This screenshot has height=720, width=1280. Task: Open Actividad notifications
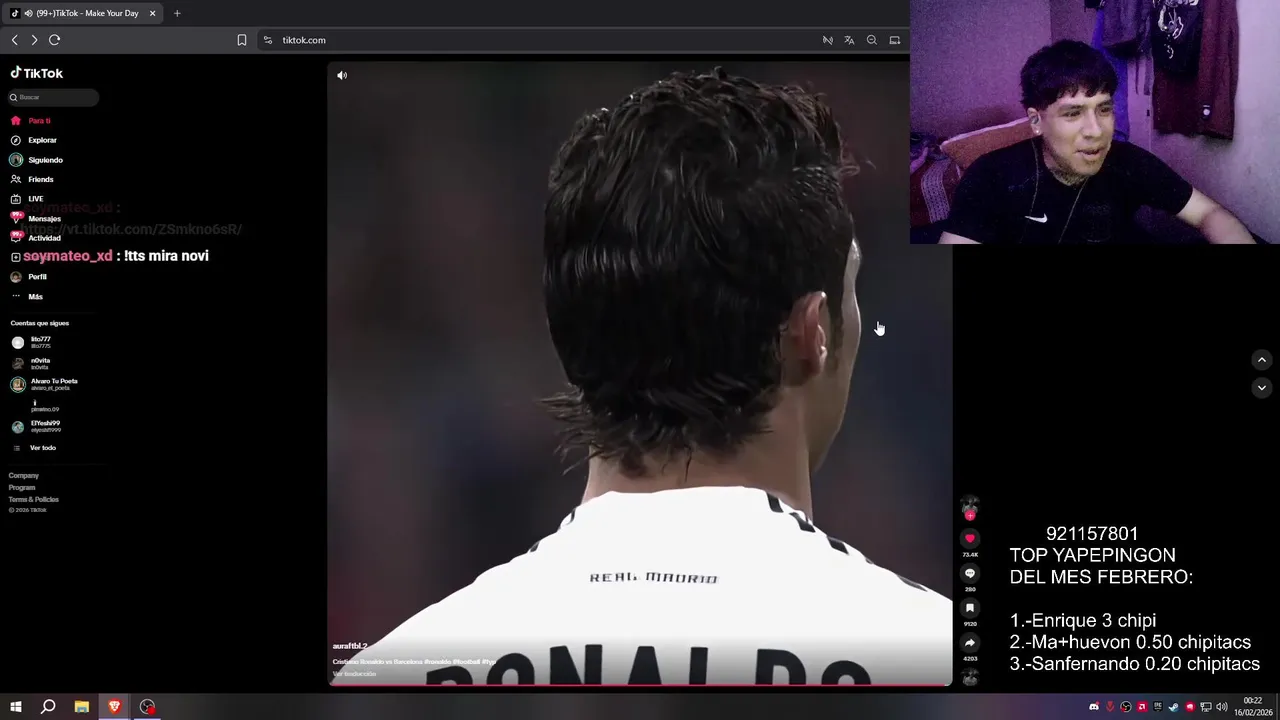click(36, 238)
